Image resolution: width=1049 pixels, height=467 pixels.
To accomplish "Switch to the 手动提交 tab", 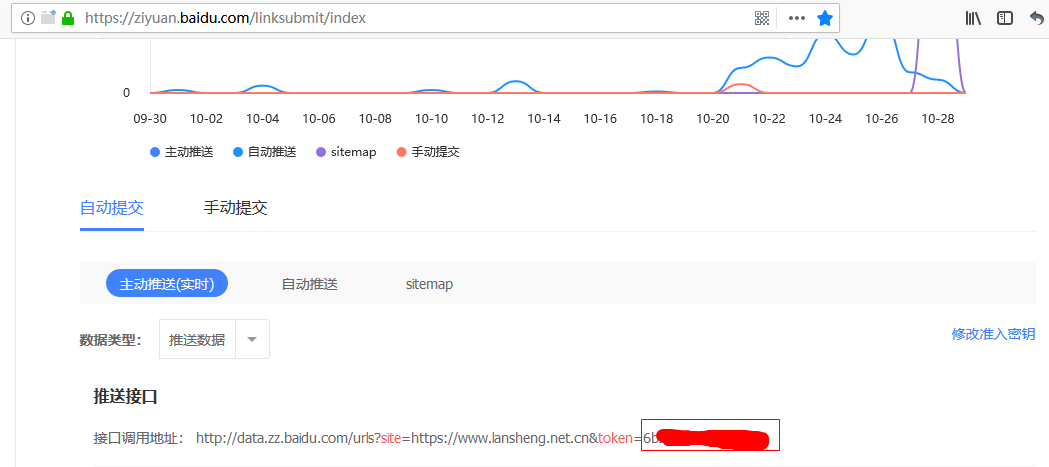I will tap(235, 207).
